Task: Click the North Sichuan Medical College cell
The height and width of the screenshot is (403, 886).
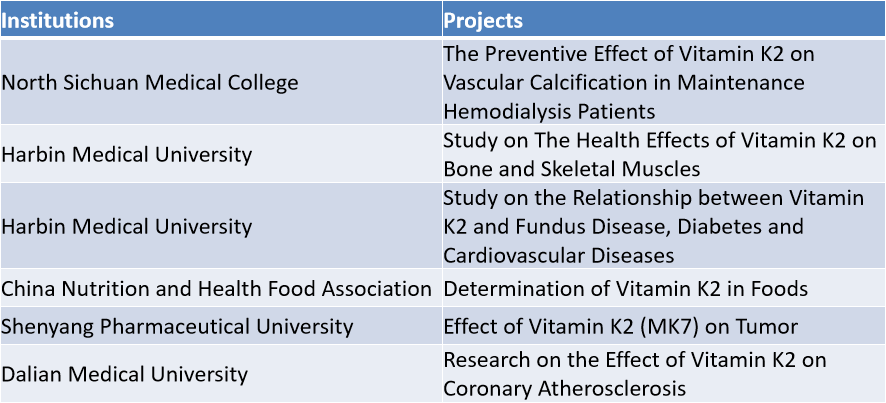Action: coord(221,82)
